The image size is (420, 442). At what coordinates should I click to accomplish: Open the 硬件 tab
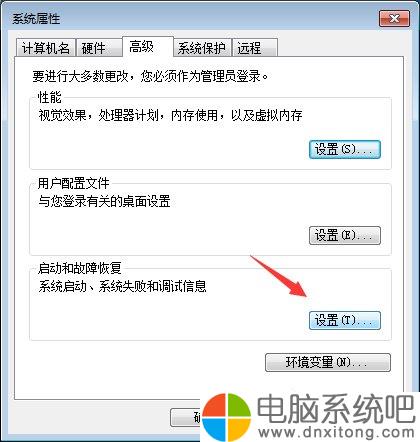(98, 48)
